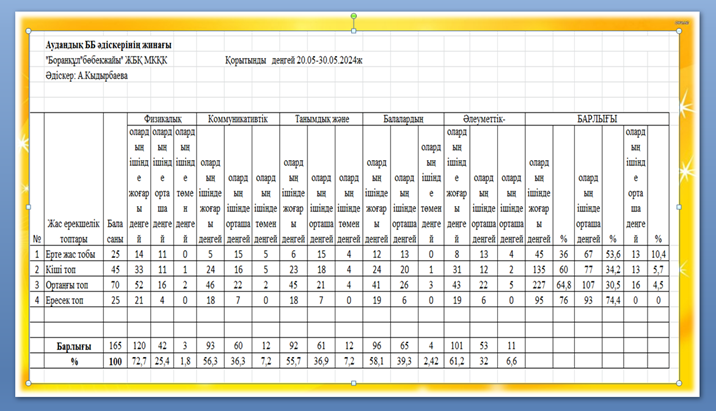Click the line "'Боранқұл'бөбекжайы' ЖБҚ МКҚК"
Screen dimensions: 716x411
106,60
